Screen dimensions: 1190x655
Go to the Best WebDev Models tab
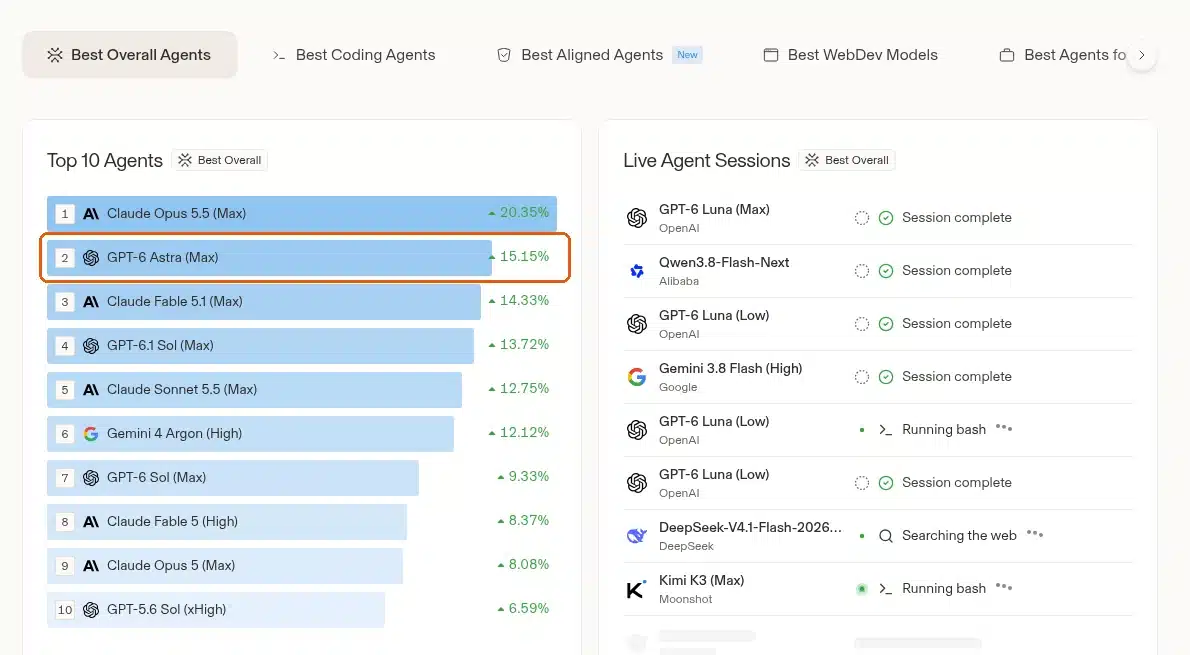pos(851,55)
